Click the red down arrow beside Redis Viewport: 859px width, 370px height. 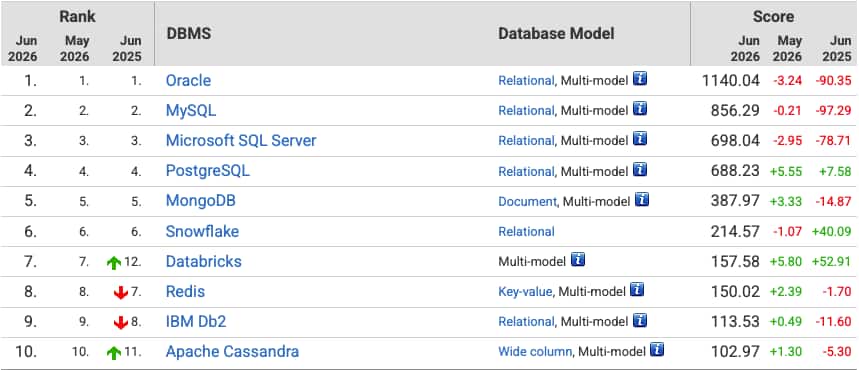(x=121, y=293)
